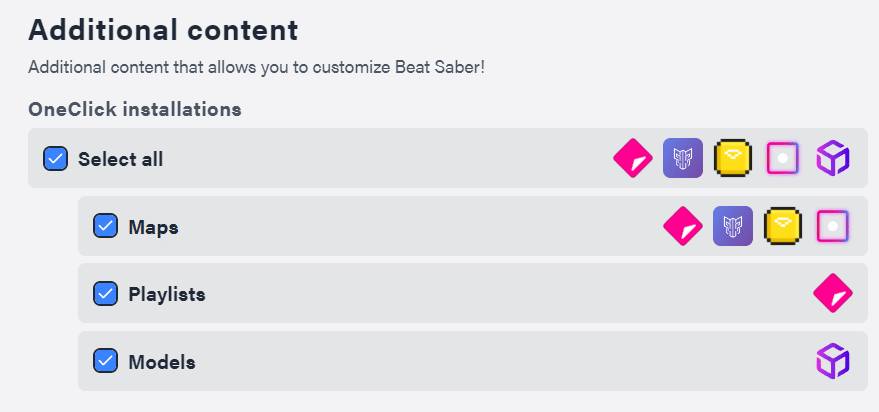Click the OneClick installations heading
The width and height of the screenshot is (879, 412).
coord(134,108)
